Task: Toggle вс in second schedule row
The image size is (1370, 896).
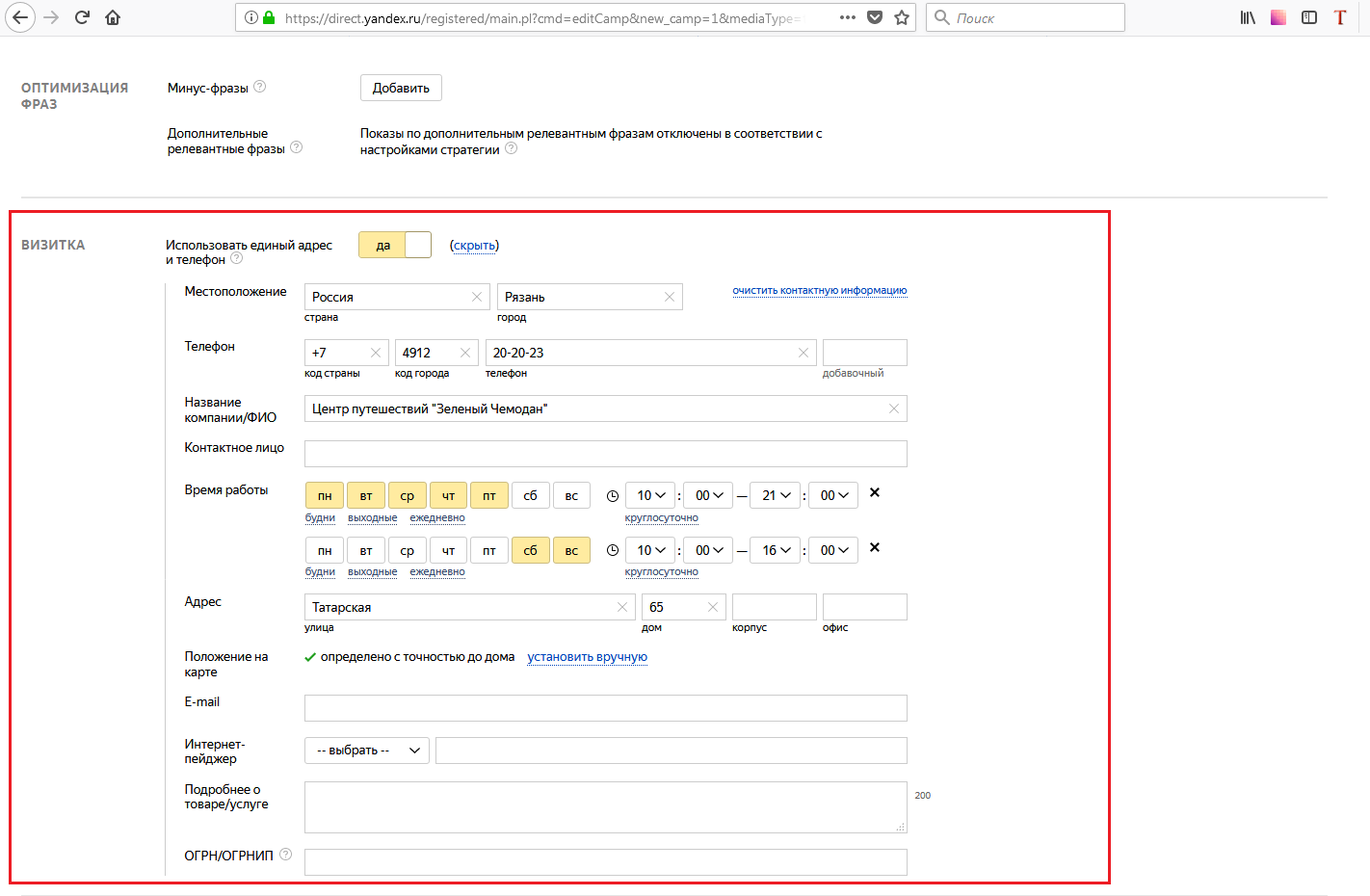Action: [x=571, y=550]
